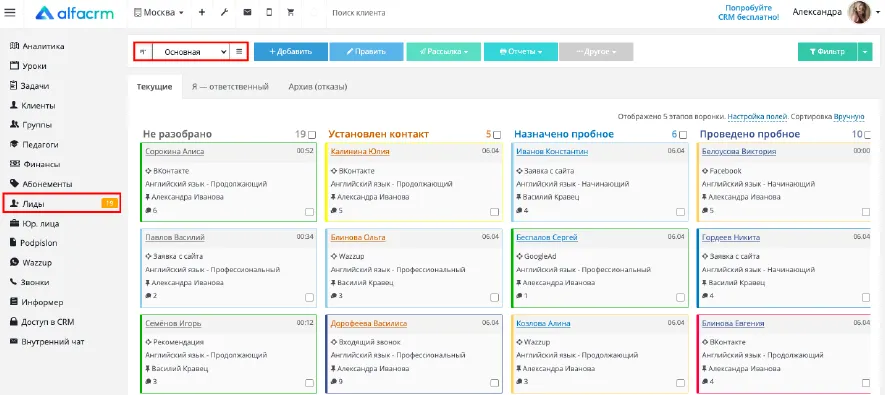
Task: Open the wrench settings icon
Action: pyautogui.click(x=224, y=12)
